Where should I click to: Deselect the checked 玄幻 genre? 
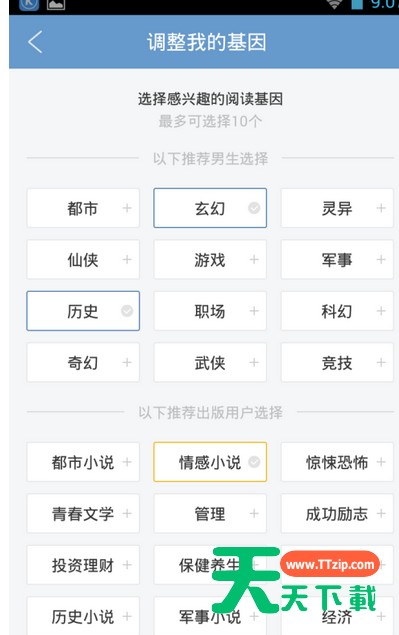tap(210, 208)
